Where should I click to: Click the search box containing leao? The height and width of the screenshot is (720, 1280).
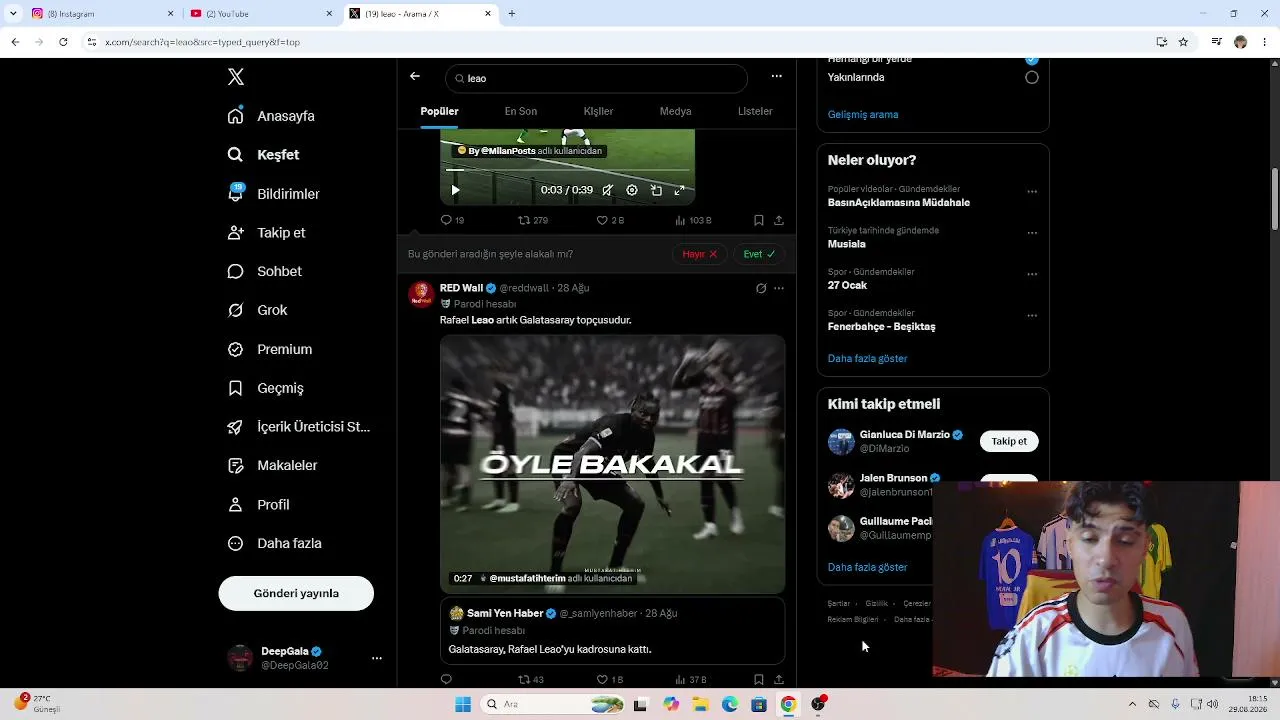(597, 78)
